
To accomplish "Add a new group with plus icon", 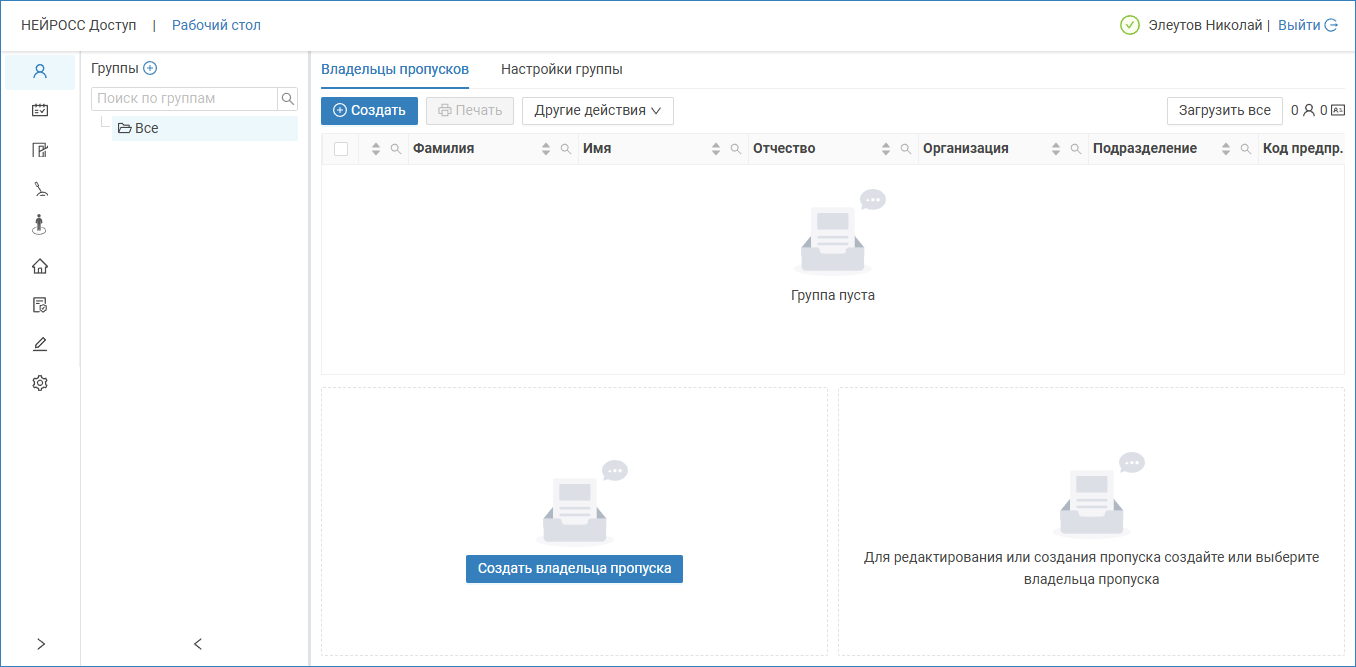I will (150, 68).
